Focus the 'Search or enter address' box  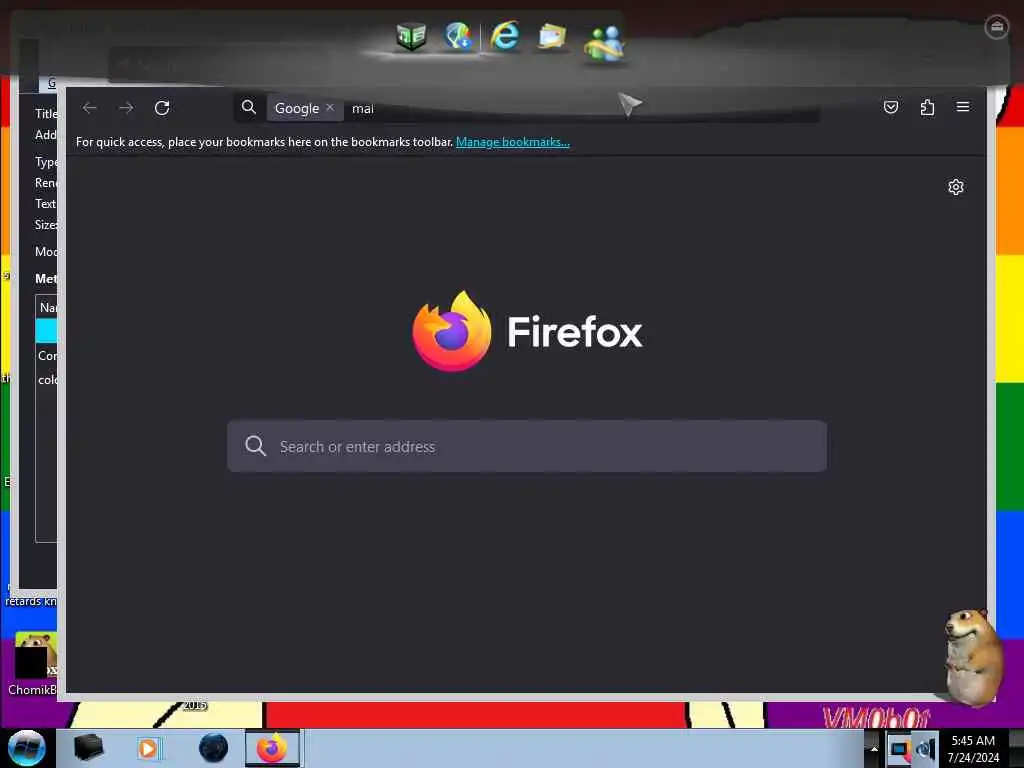click(x=527, y=446)
